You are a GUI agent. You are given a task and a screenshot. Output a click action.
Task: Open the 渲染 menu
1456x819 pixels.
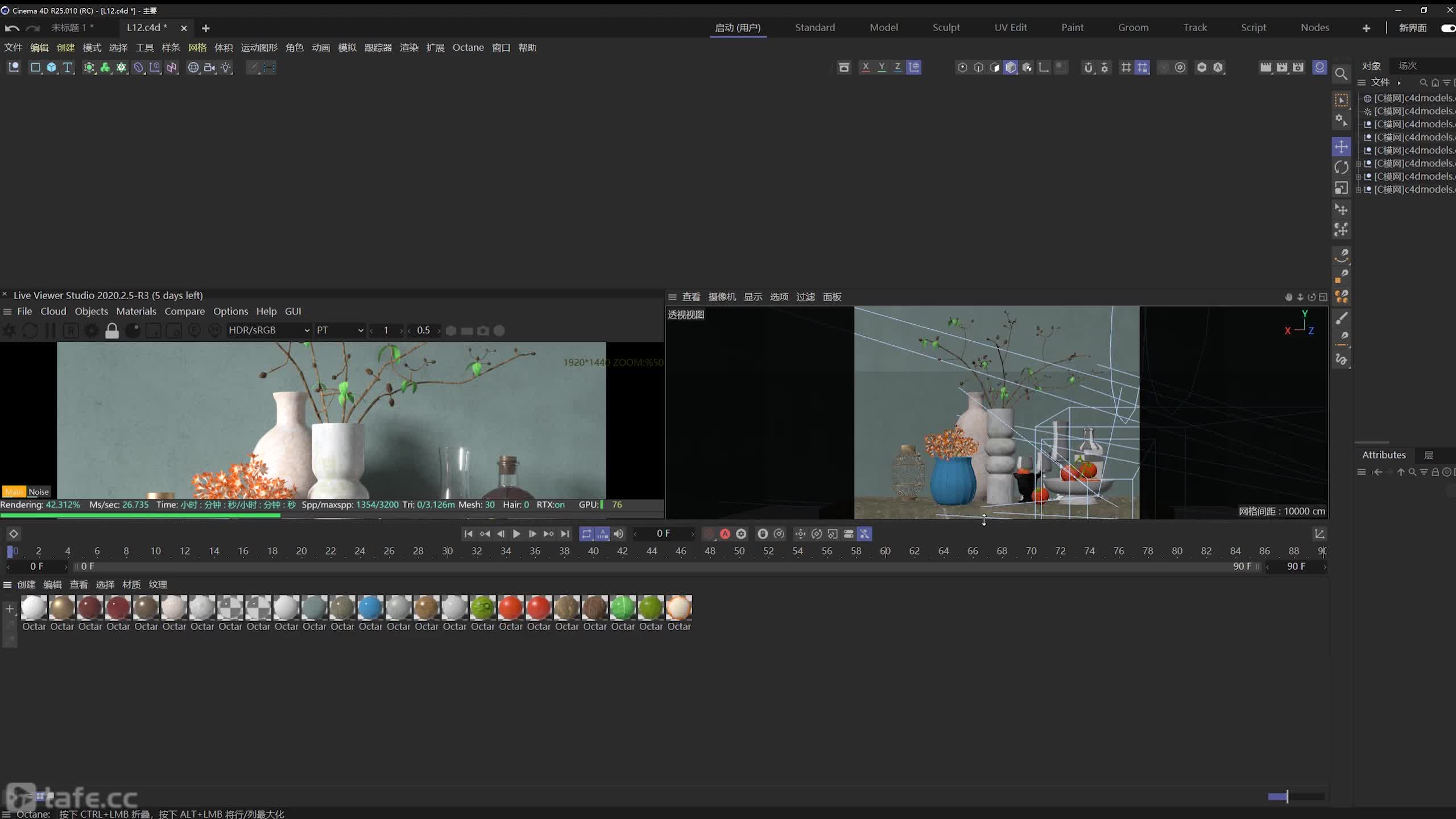(409, 48)
